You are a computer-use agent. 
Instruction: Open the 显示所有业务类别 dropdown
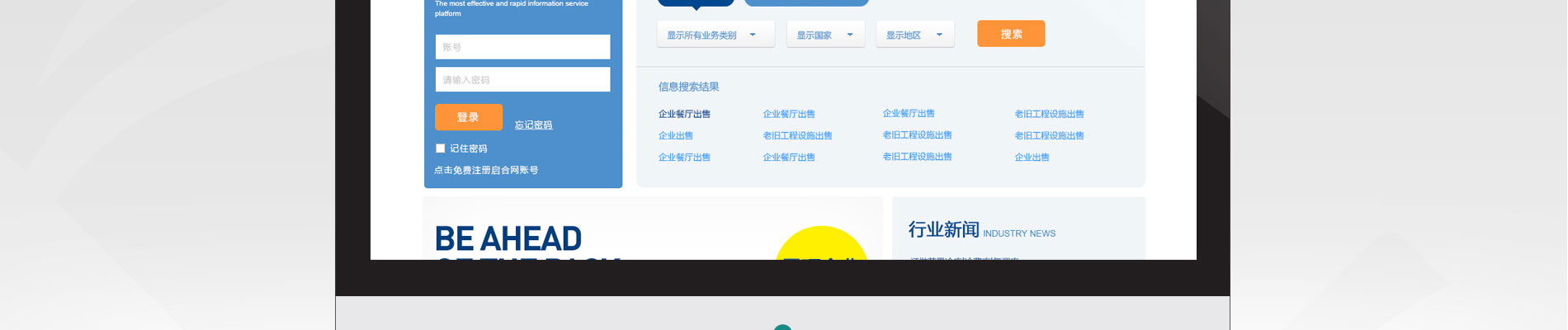coord(716,35)
